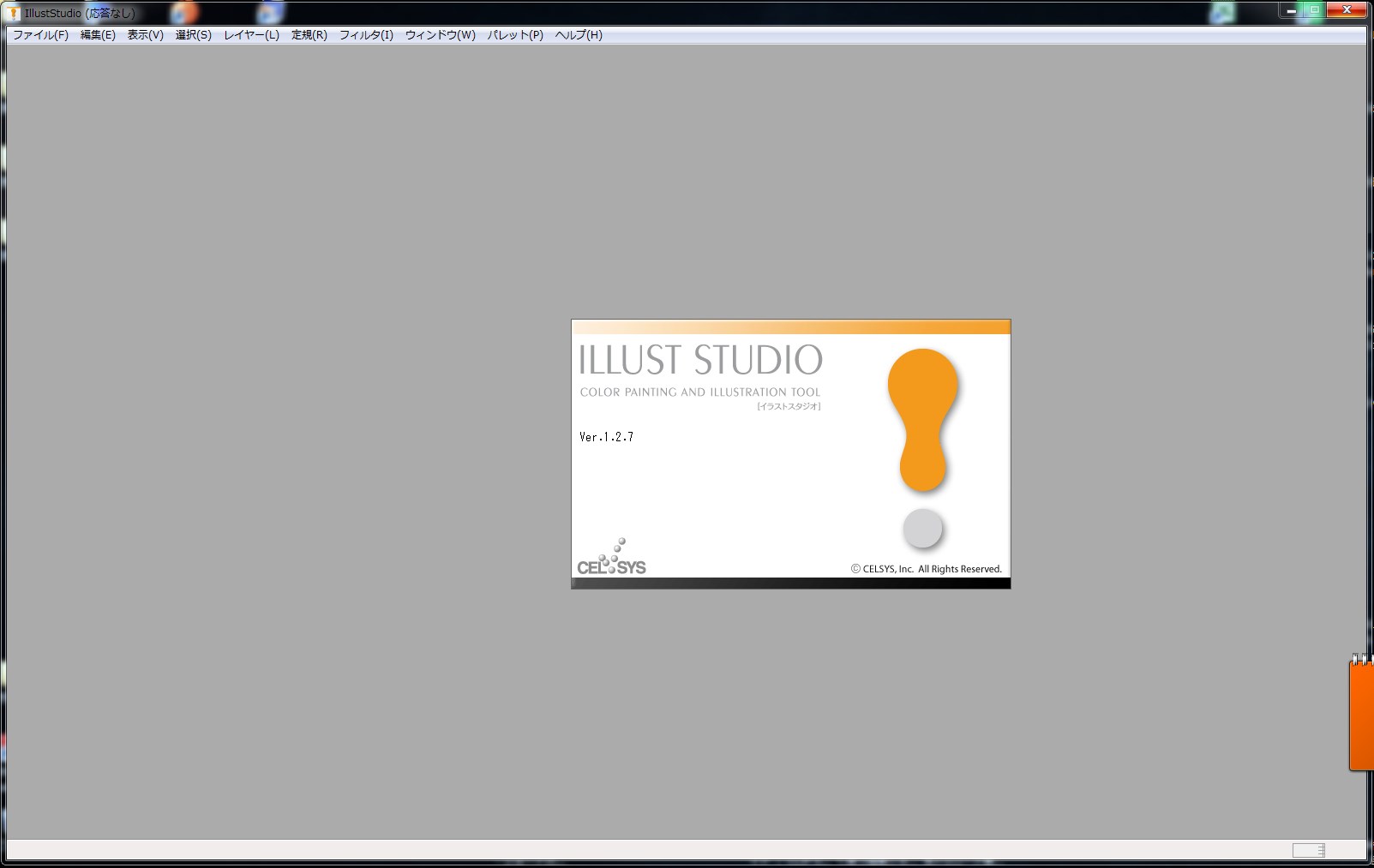Open the ヘルプ(H) menu

pos(579,35)
